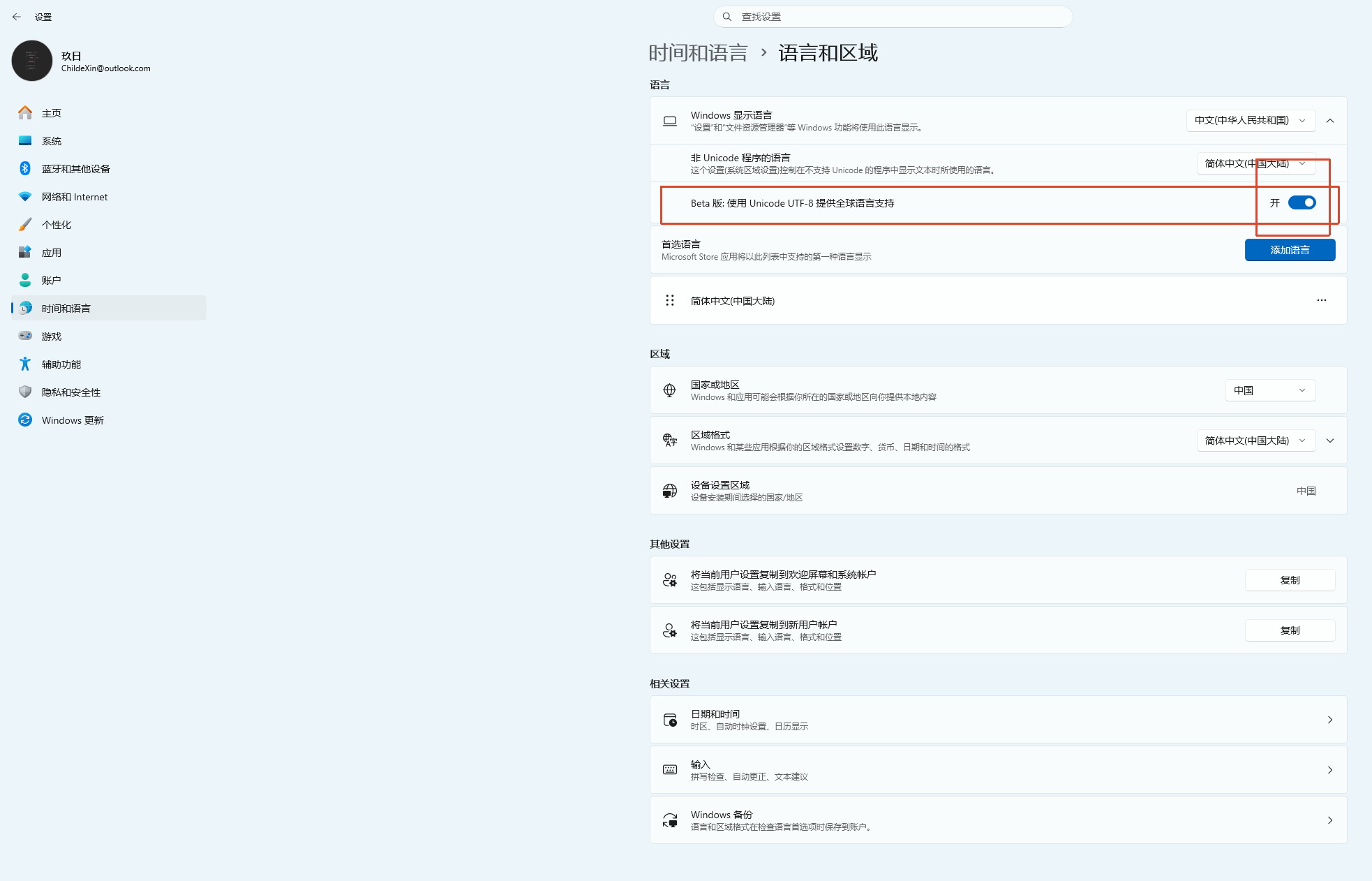Click the 开 label beside the UTF-8 switch

(1275, 203)
